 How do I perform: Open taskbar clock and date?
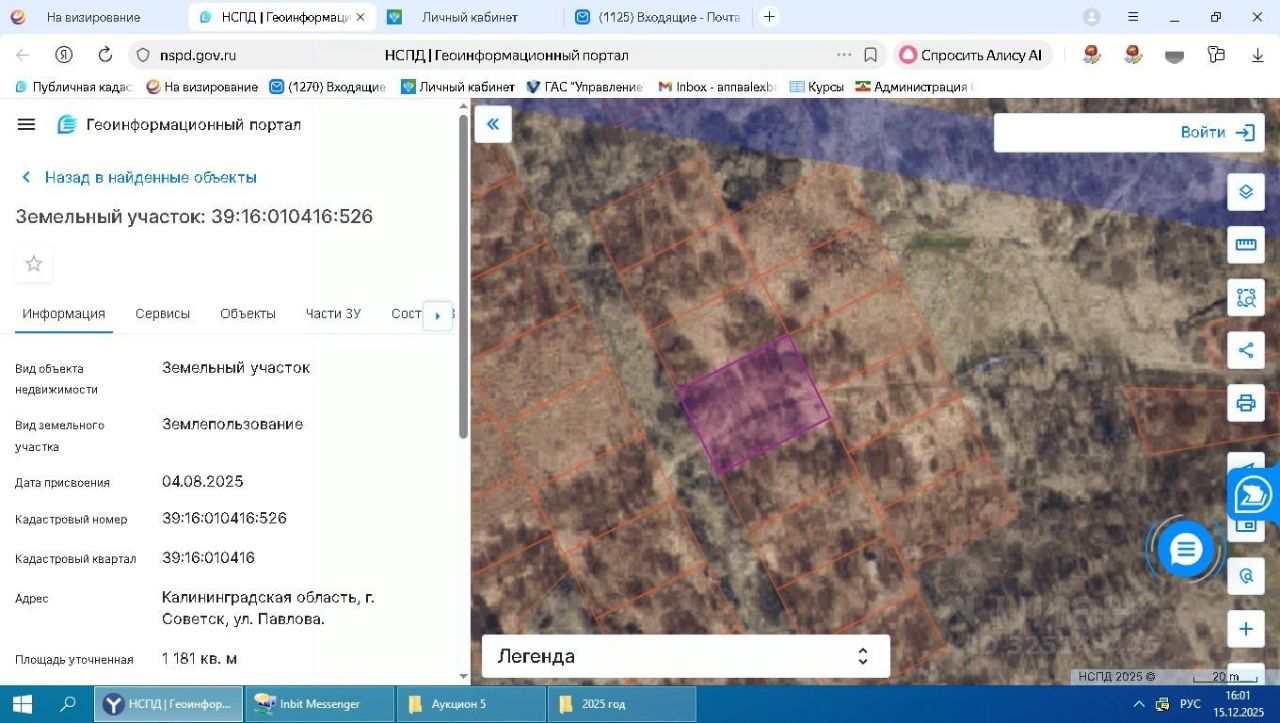tap(1238, 704)
